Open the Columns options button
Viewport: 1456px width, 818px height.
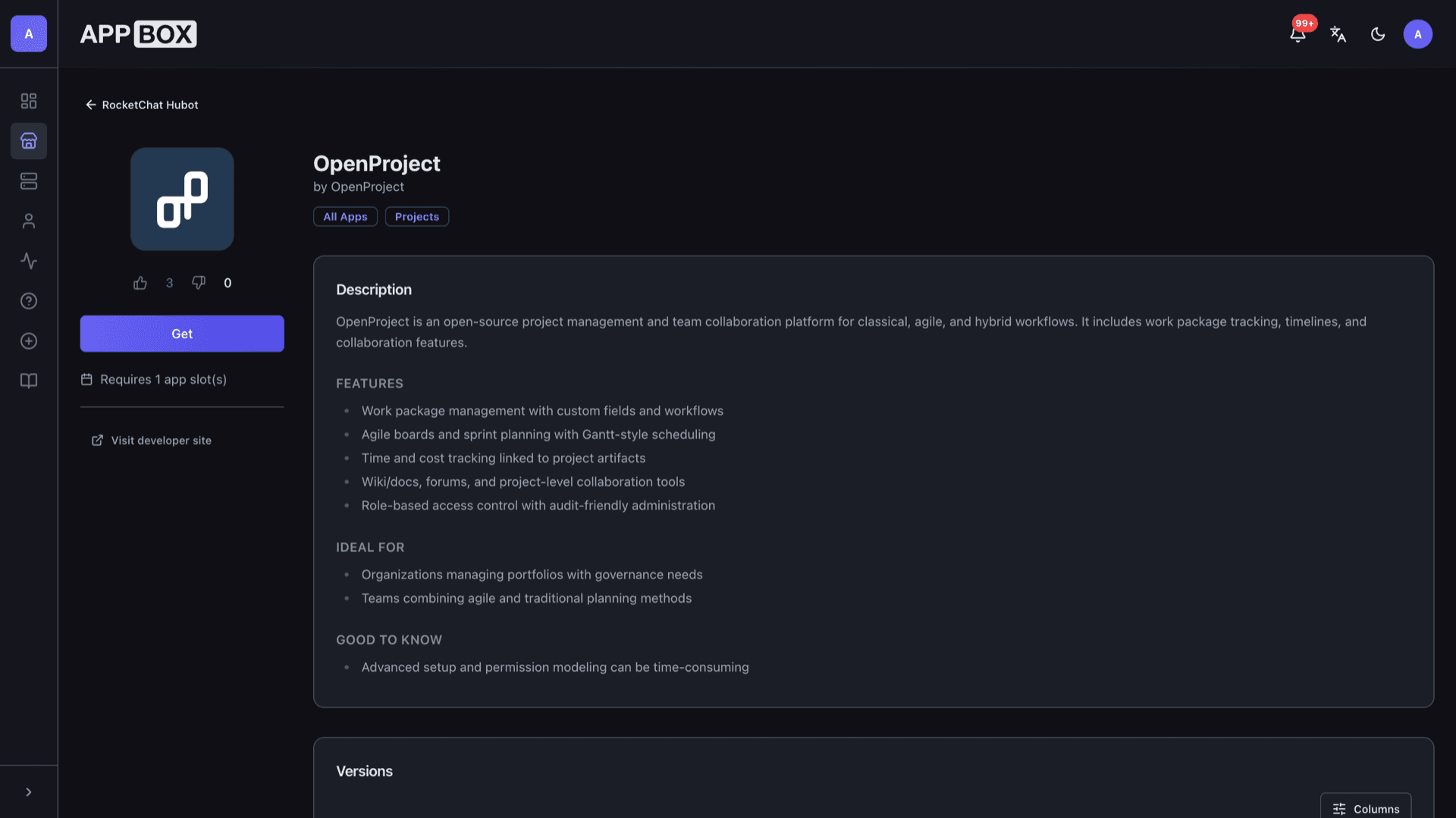[x=1366, y=808]
